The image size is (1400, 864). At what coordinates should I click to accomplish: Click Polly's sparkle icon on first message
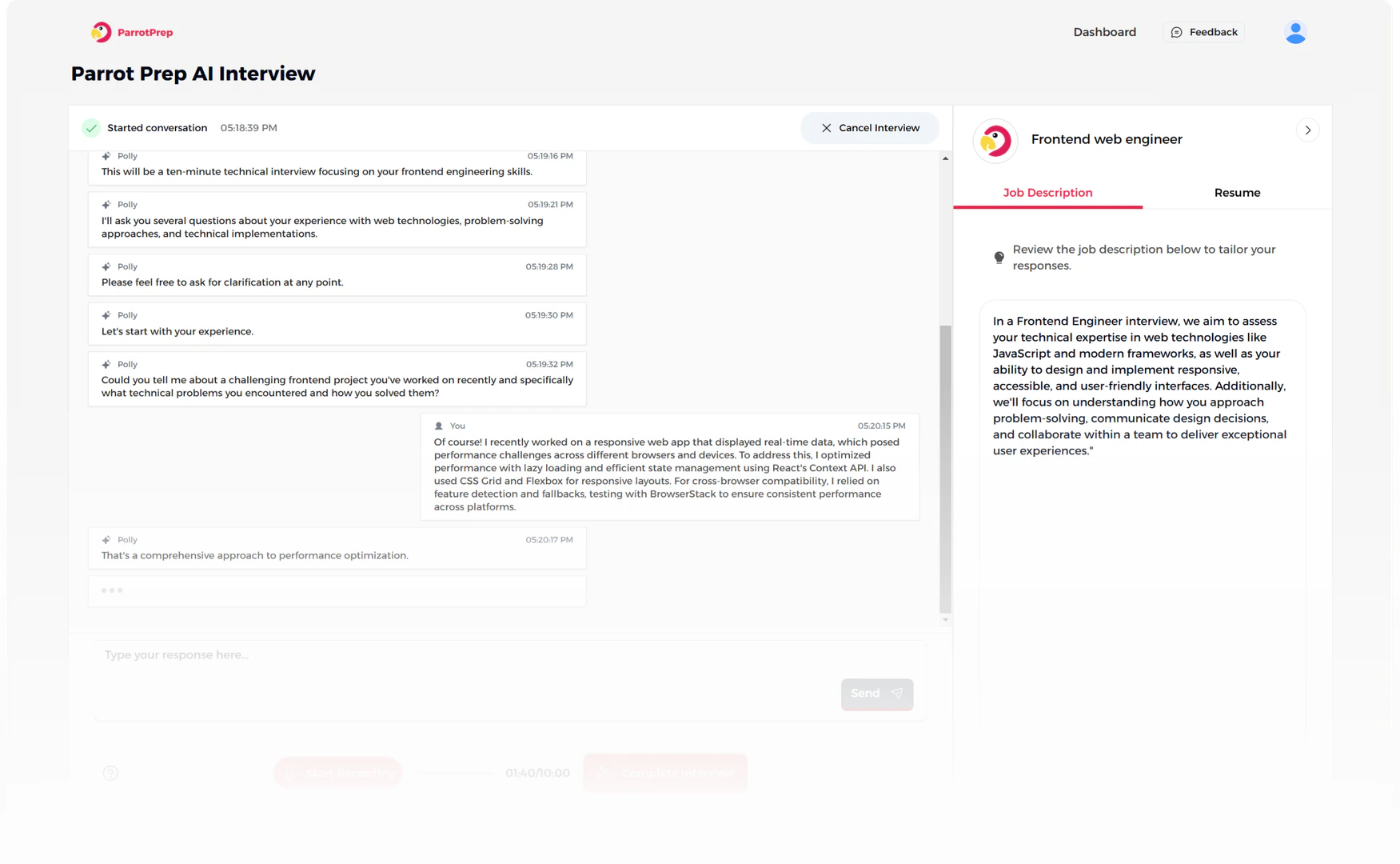click(x=106, y=155)
